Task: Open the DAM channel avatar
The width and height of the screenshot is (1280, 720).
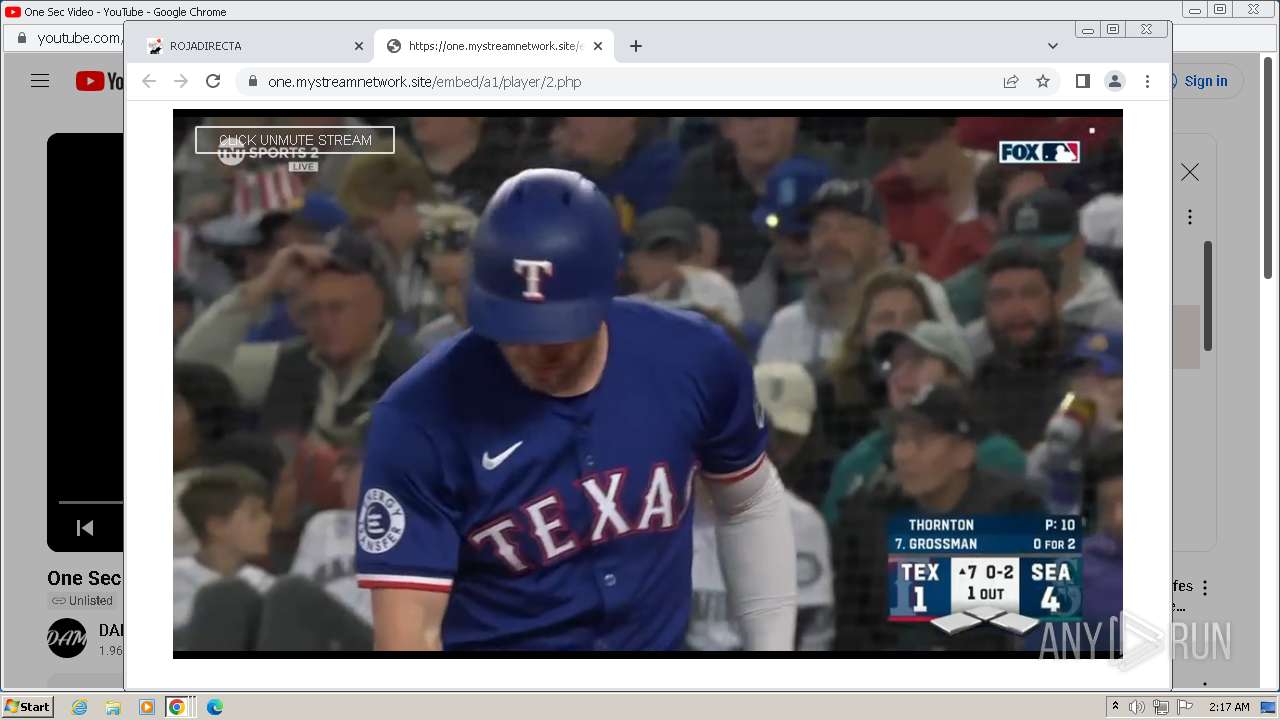Action: pyautogui.click(x=67, y=638)
